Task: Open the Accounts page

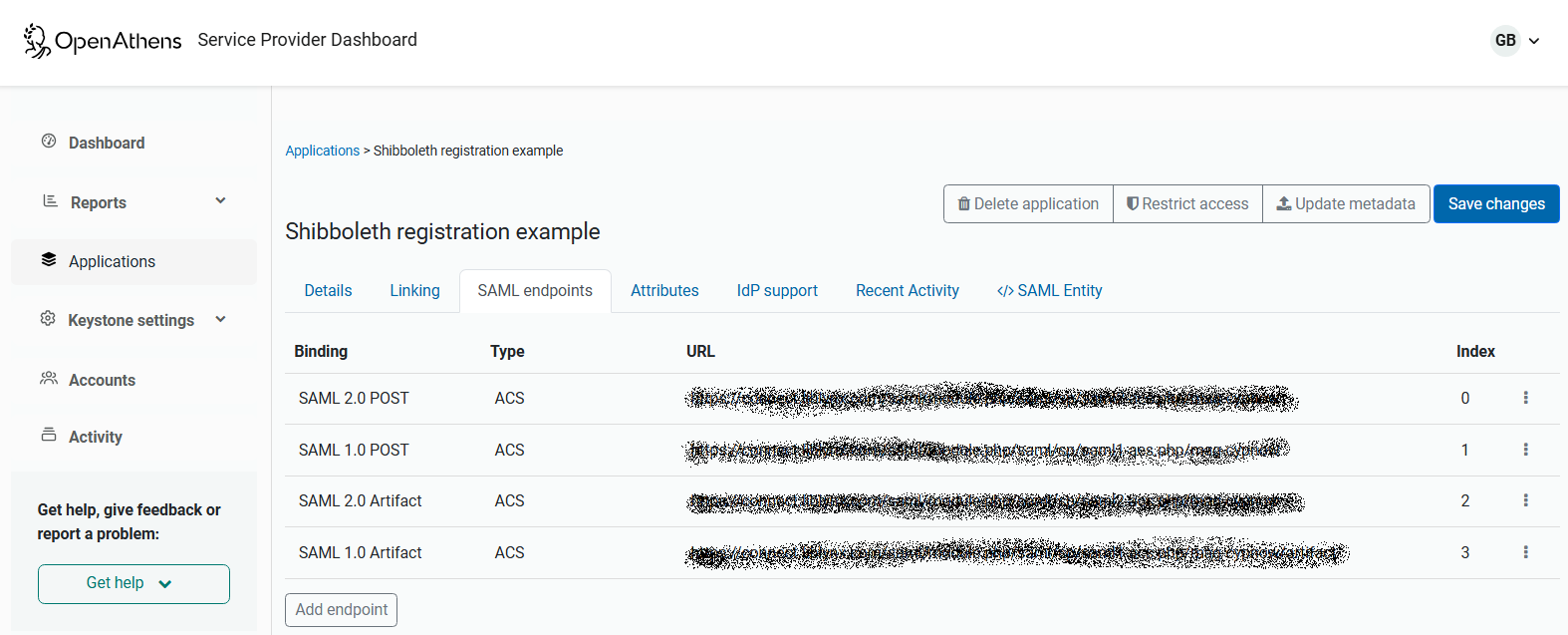Action: [x=102, y=380]
